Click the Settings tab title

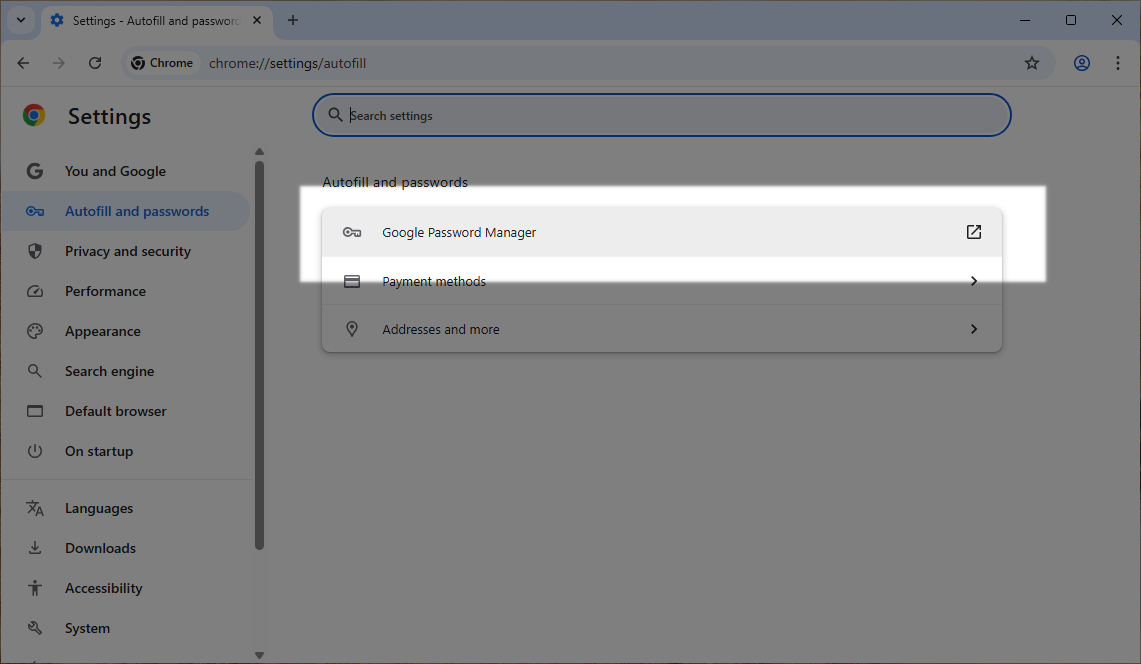click(155, 20)
